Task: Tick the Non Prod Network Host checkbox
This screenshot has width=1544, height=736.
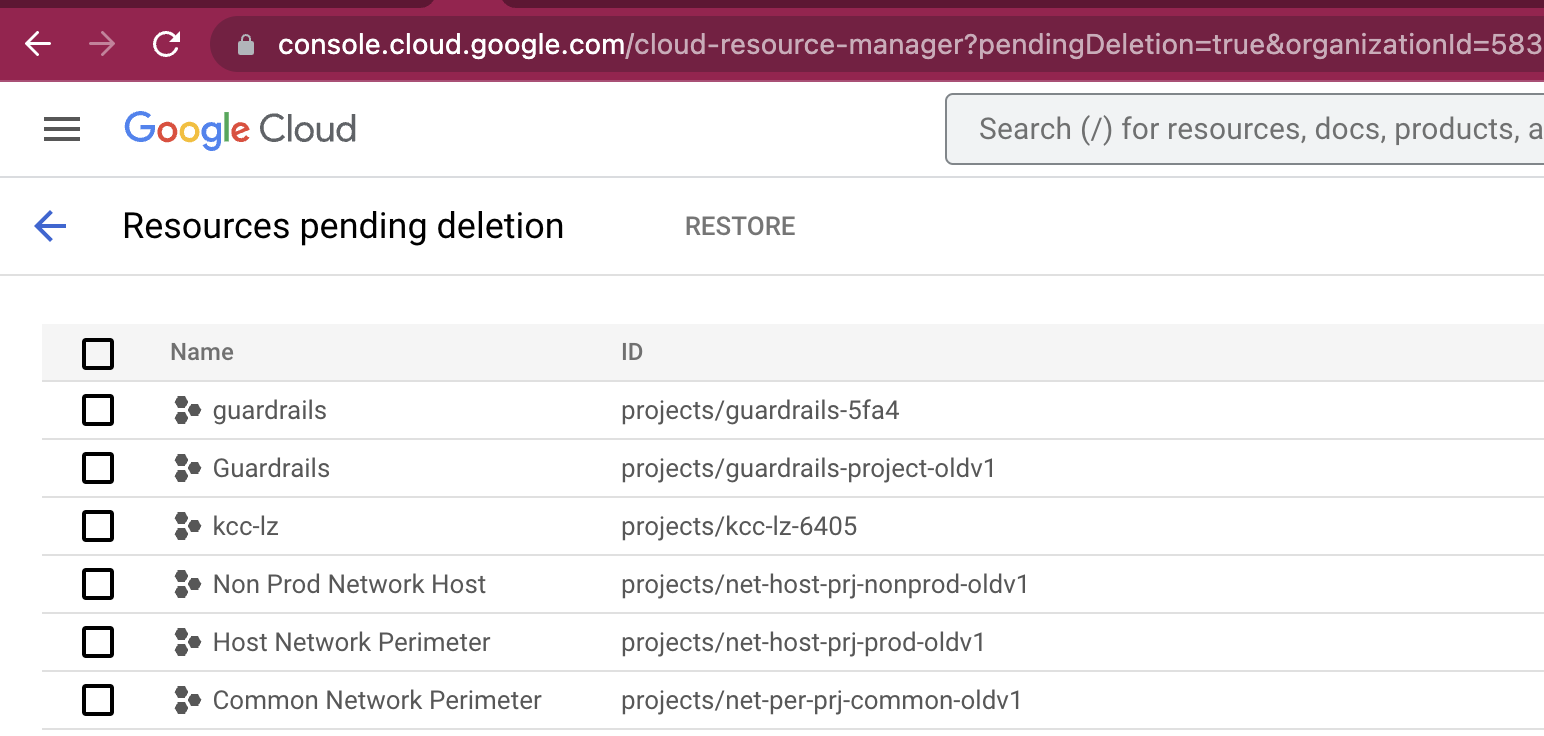Action: point(98,584)
